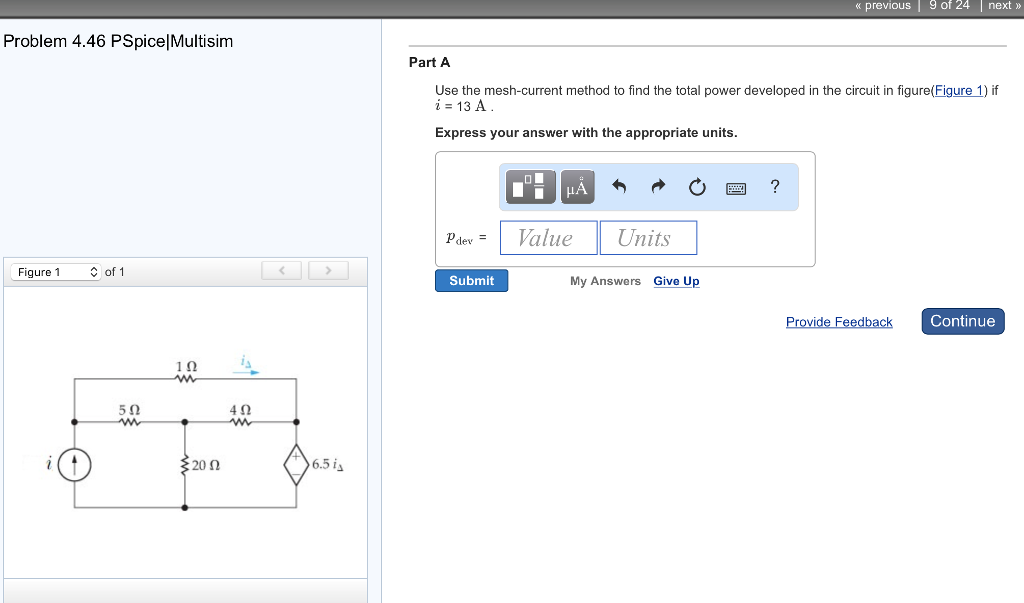Navigate to the previous problem
This screenshot has width=1024, height=603.
click(x=881, y=5)
